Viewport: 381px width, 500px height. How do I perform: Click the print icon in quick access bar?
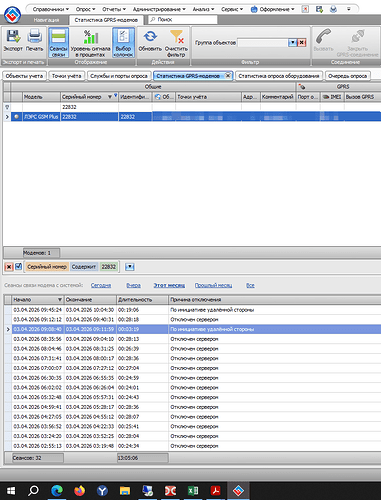(x=333, y=9)
